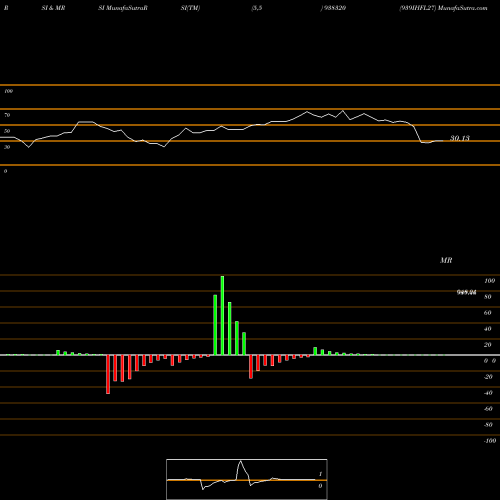The width and height of the screenshot is (500, 500).
Task: Click the longest red histogram bar
Action: pyautogui.click(x=108, y=374)
